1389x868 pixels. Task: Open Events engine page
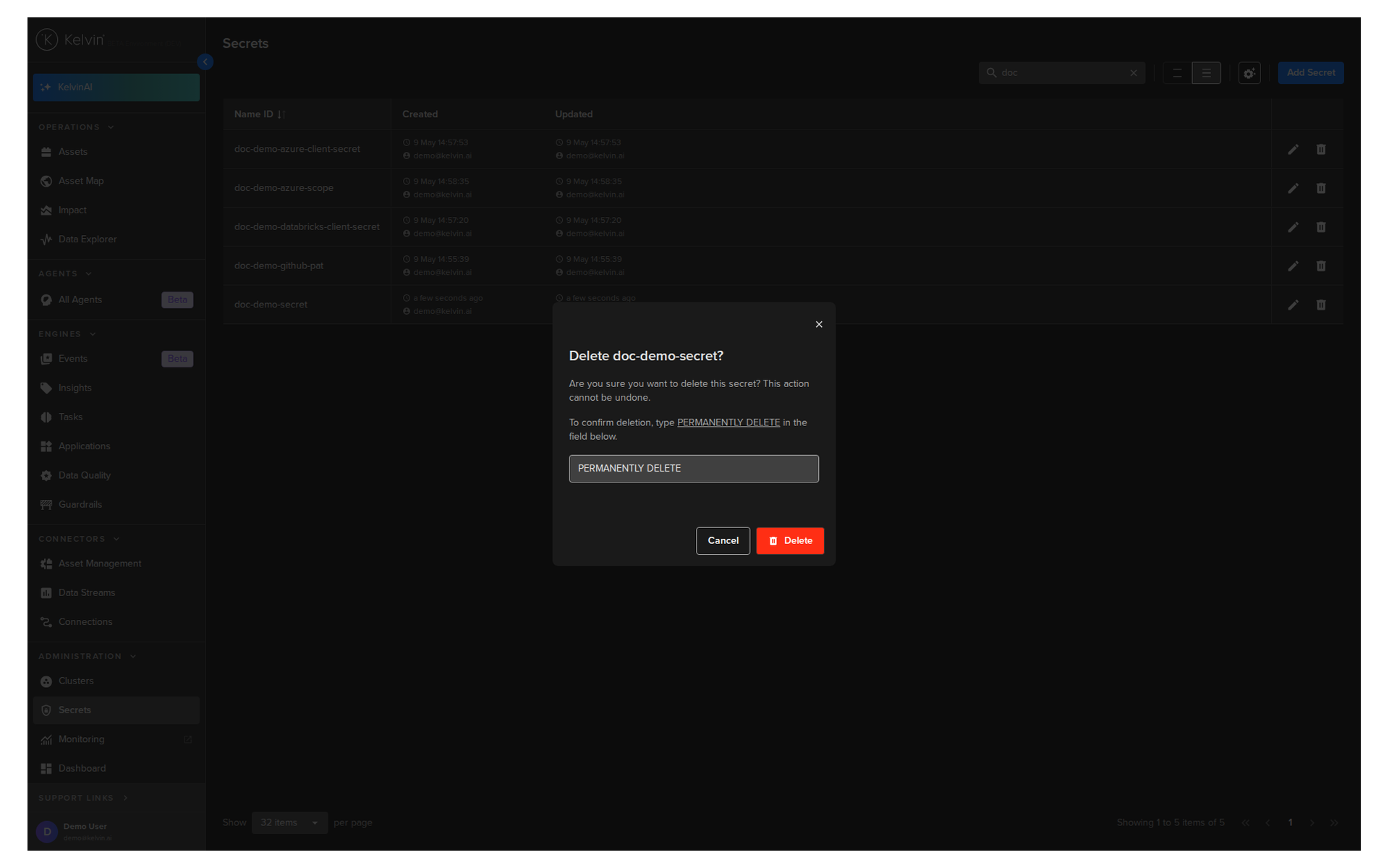click(x=116, y=359)
